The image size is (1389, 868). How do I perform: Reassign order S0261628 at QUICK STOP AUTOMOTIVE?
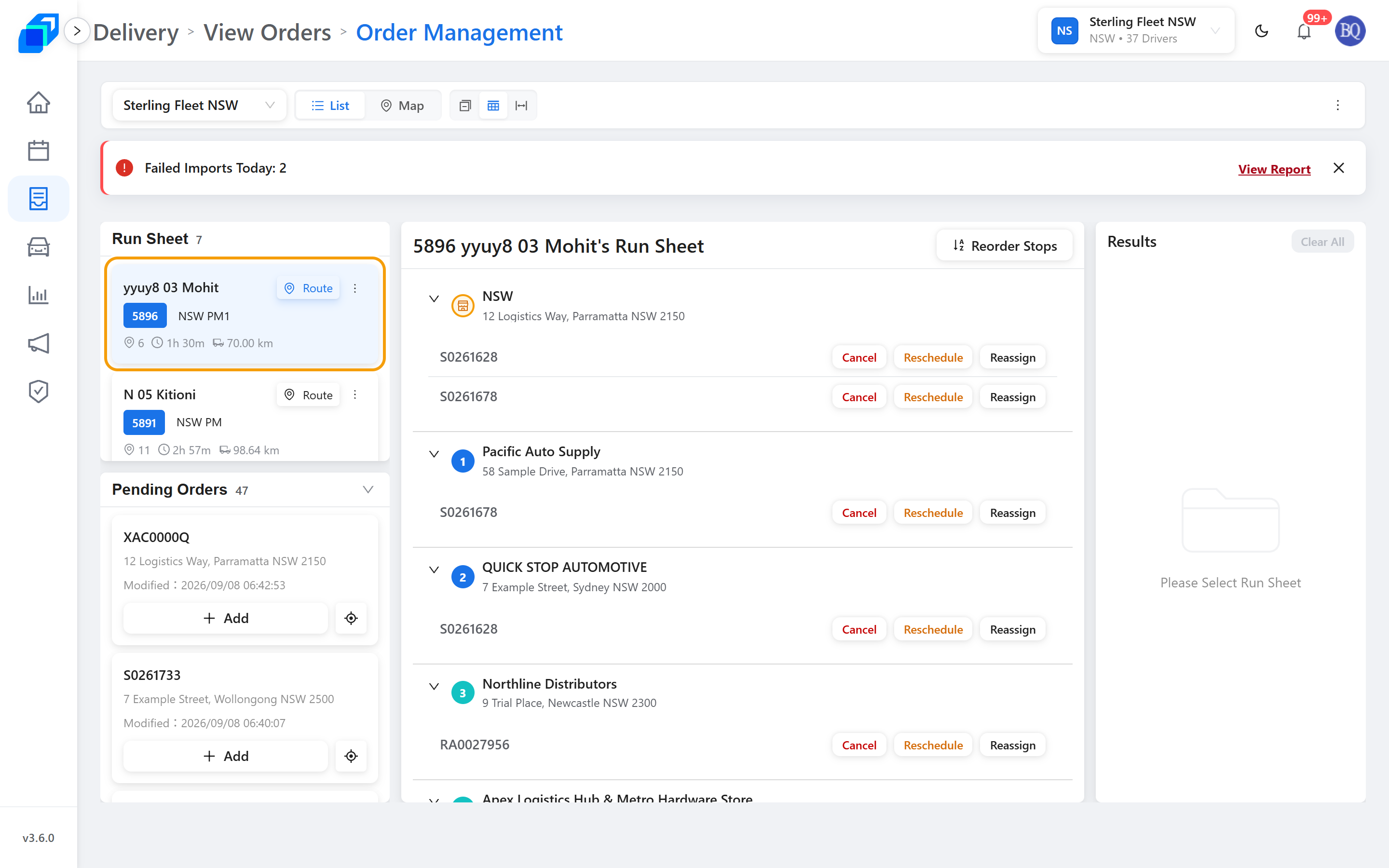1012,629
